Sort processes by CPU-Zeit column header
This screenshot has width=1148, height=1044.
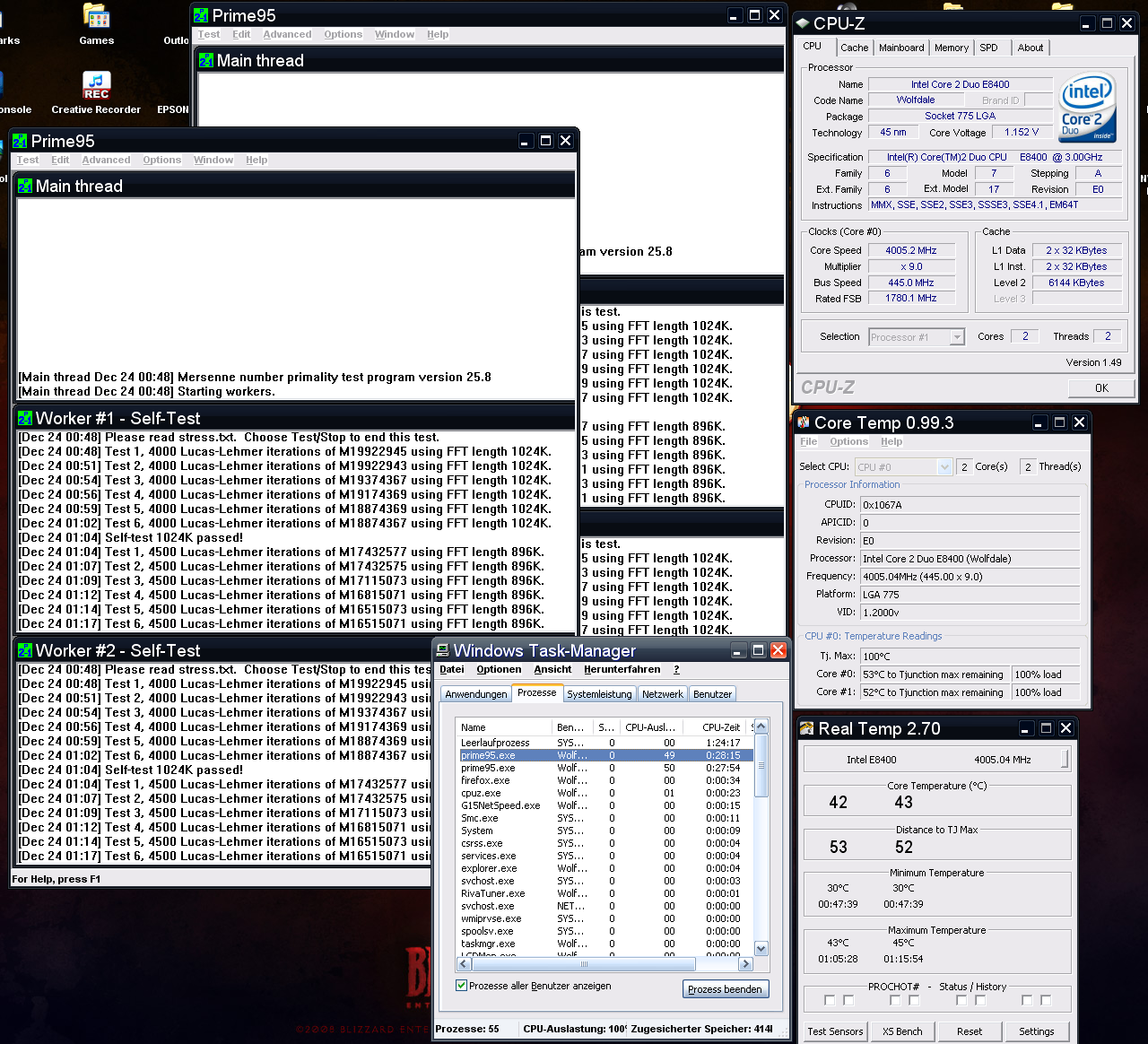[x=717, y=727]
